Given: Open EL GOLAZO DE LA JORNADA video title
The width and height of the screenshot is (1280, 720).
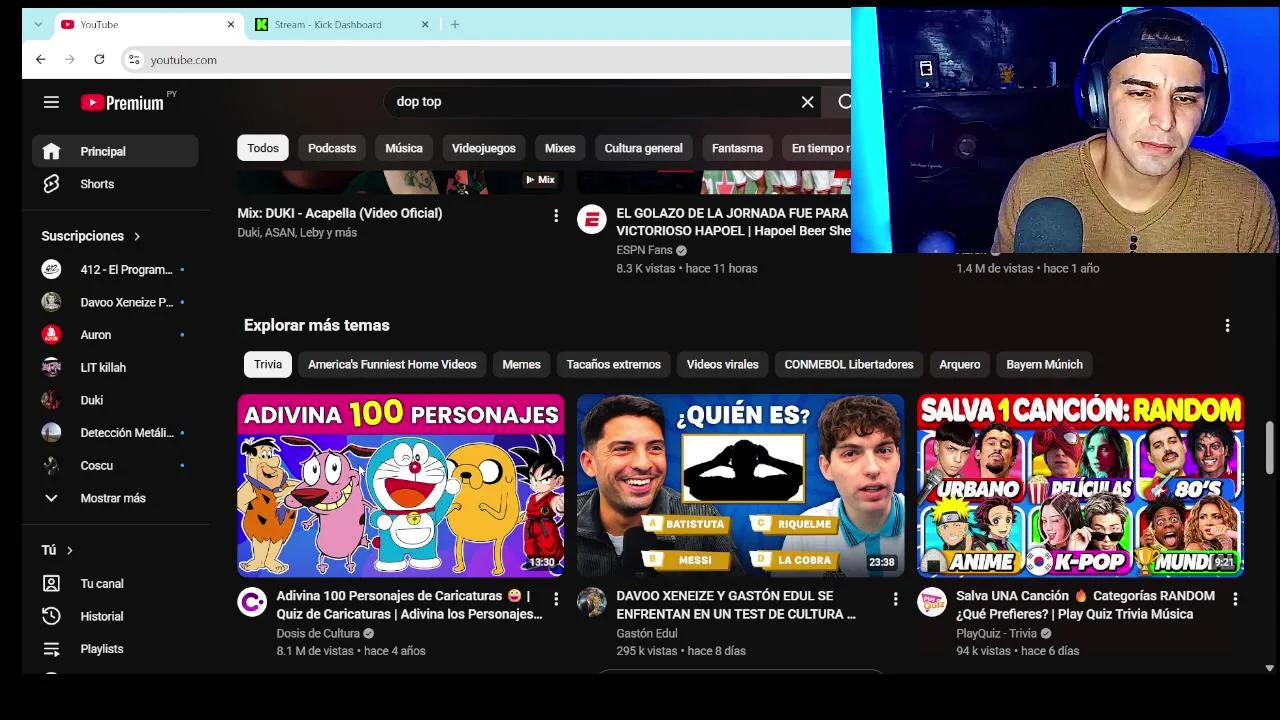Looking at the screenshot, I should pyautogui.click(x=733, y=221).
